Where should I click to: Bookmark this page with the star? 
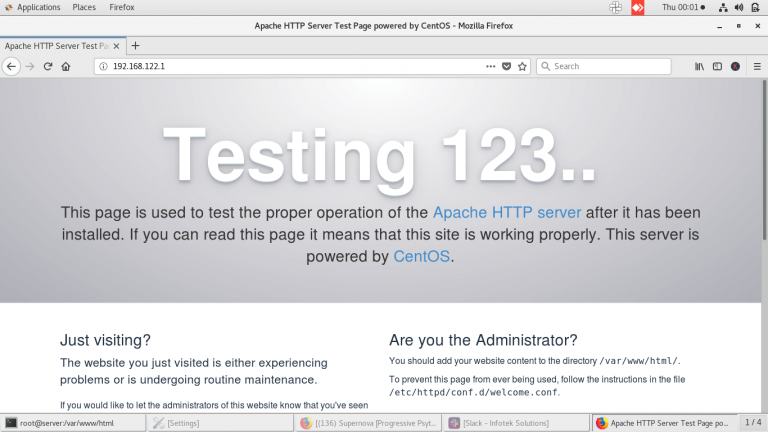pyautogui.click(x=522, y=66)
